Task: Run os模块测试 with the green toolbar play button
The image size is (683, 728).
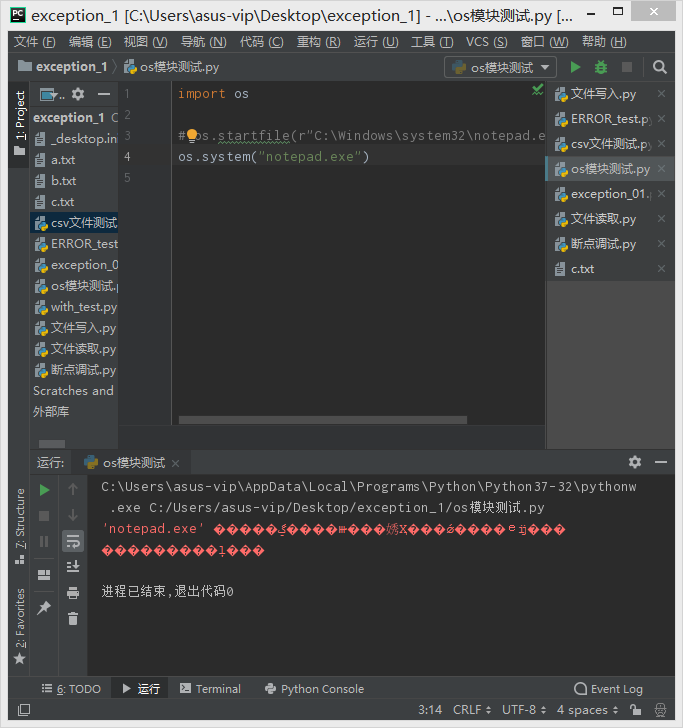Action: pyautogui.click(x=575, y=67)
